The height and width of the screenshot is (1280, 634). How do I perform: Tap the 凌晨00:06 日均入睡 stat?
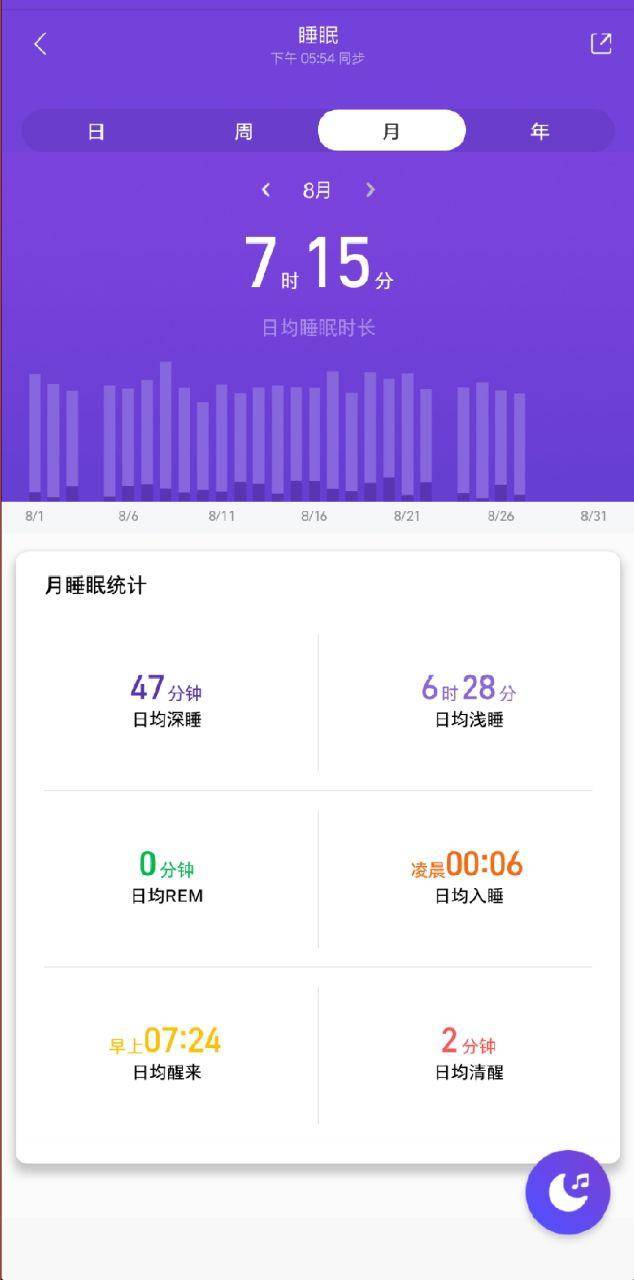(469, 877)
